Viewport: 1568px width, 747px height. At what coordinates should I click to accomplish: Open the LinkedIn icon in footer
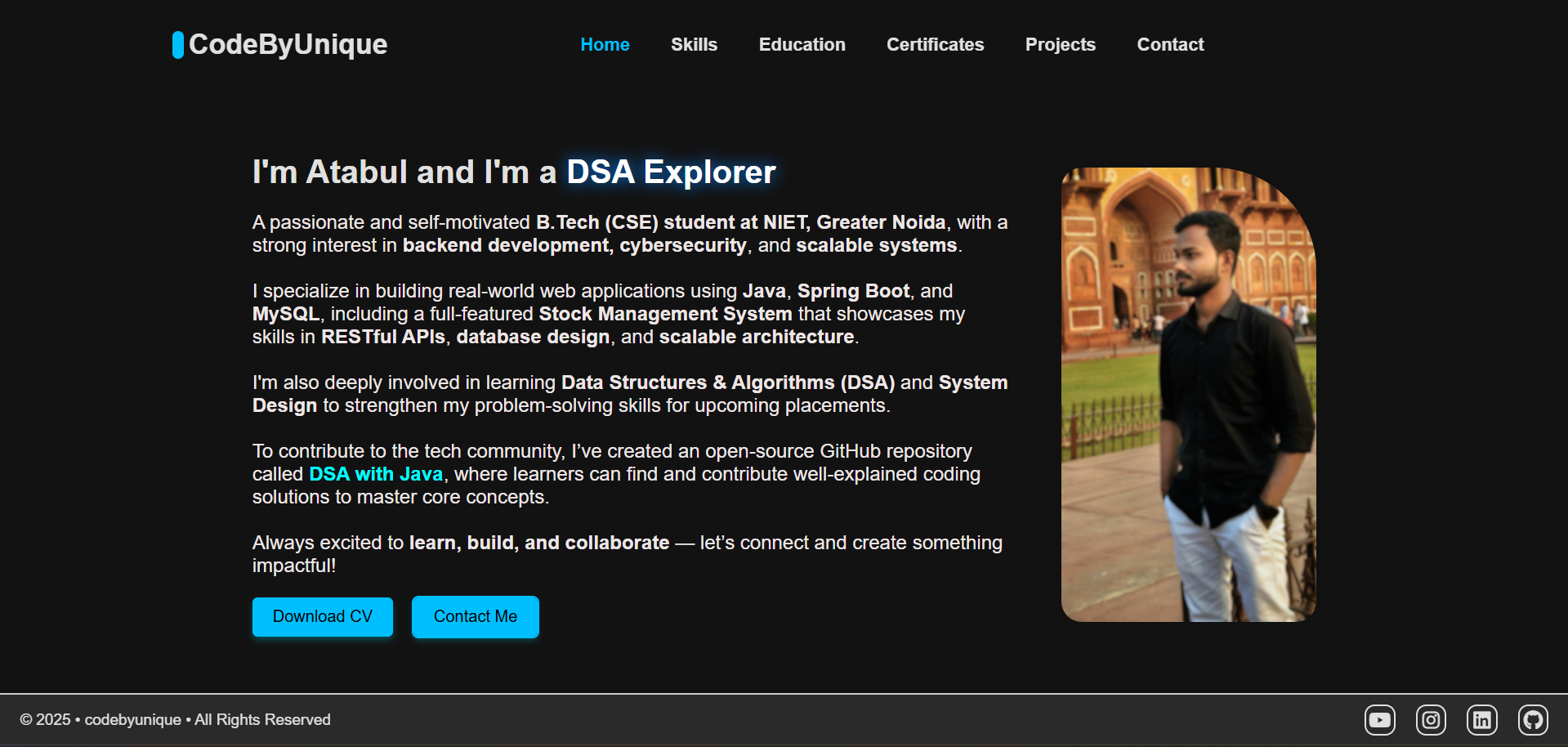point(1481,720)
